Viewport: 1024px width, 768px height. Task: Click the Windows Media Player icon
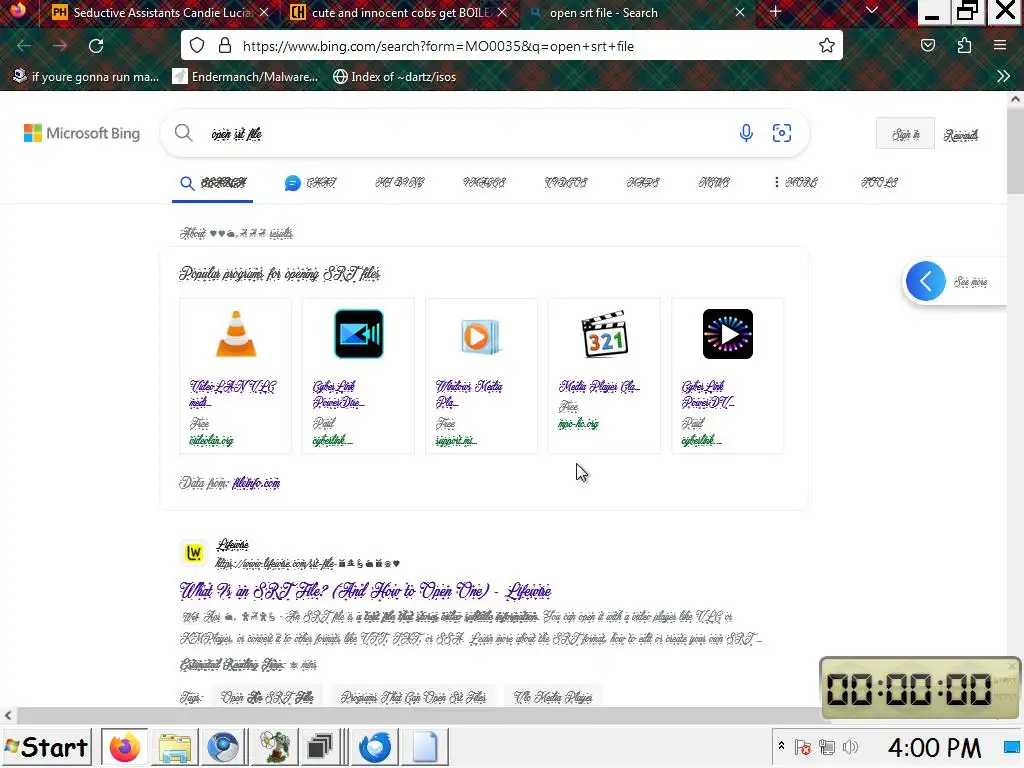coord(481,336)
